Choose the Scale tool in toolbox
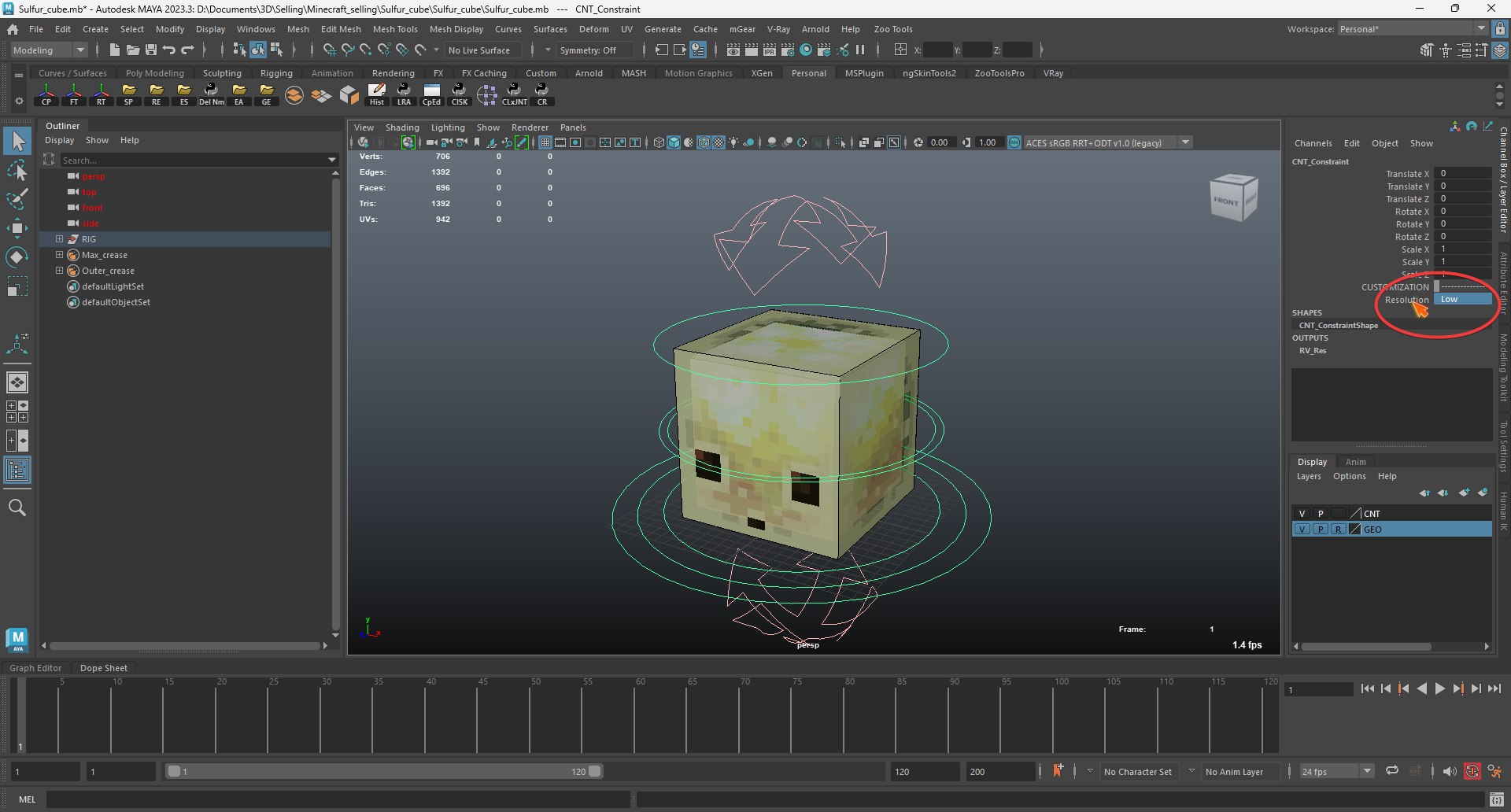 pyautogui.click(x=17, y=286)
